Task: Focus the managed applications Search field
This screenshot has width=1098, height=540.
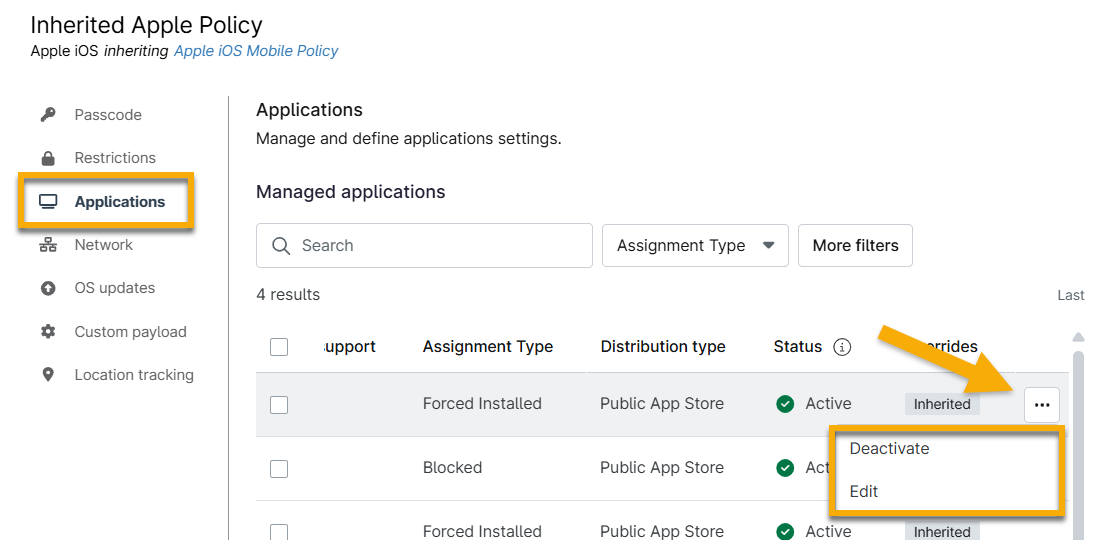Action: point(440,246)
